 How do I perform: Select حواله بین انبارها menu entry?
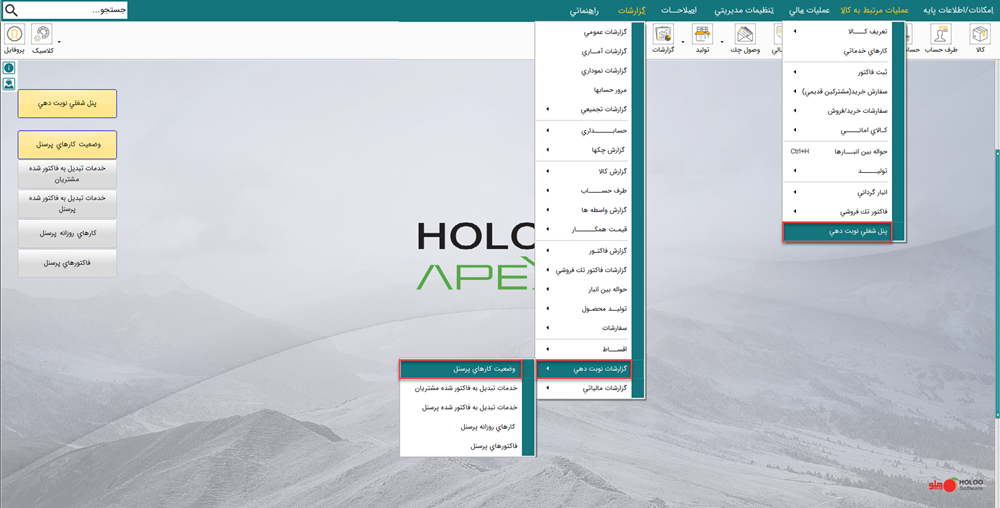(x=836, y=152)
